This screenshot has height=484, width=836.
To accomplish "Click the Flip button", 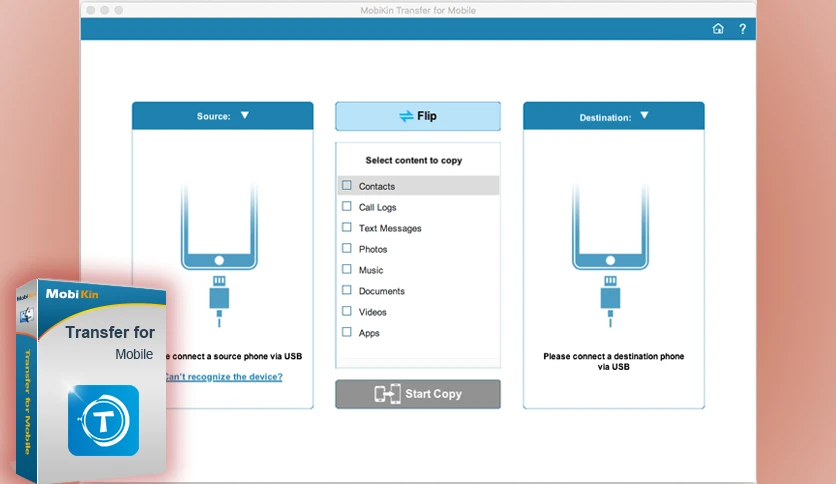I will point(418,116).
